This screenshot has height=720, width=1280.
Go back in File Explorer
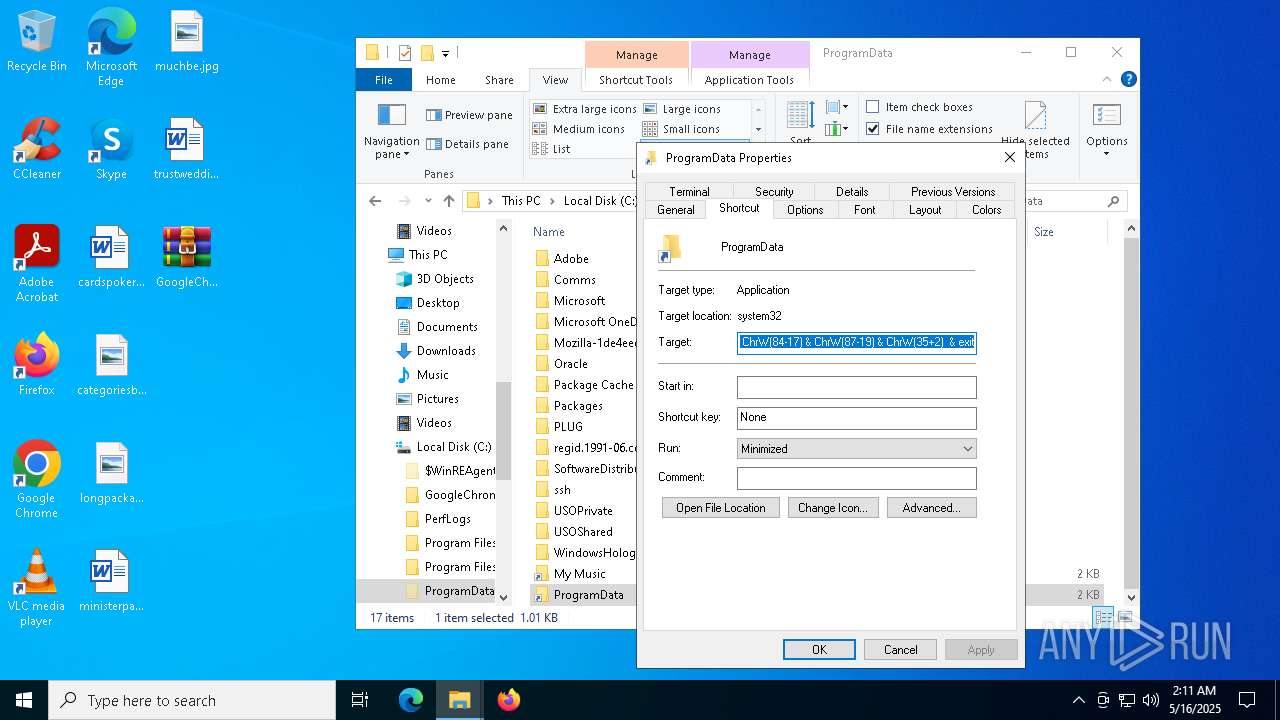pyautogui.click(x=375, y=201)
